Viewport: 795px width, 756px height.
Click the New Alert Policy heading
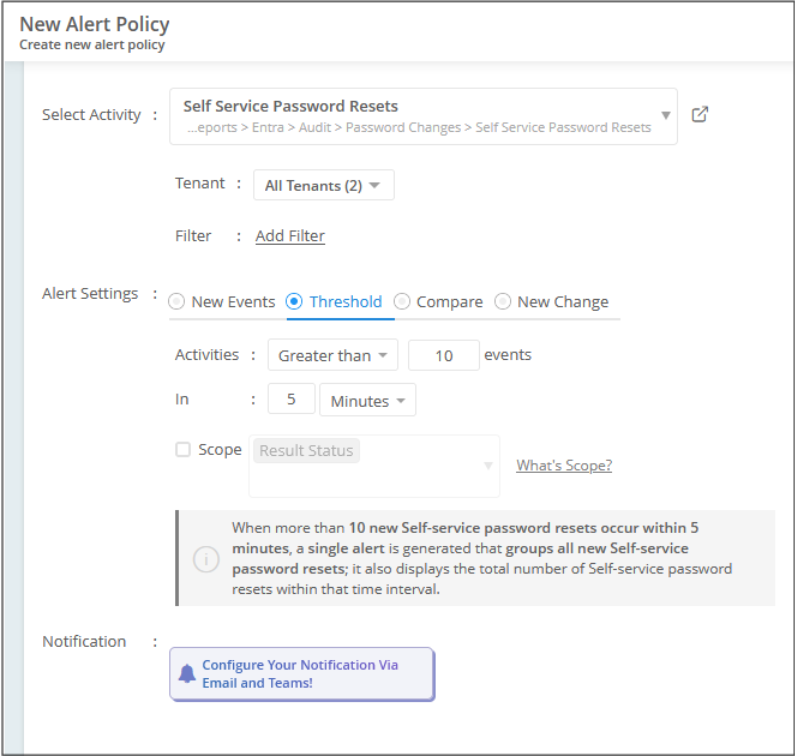click(94, 24)
